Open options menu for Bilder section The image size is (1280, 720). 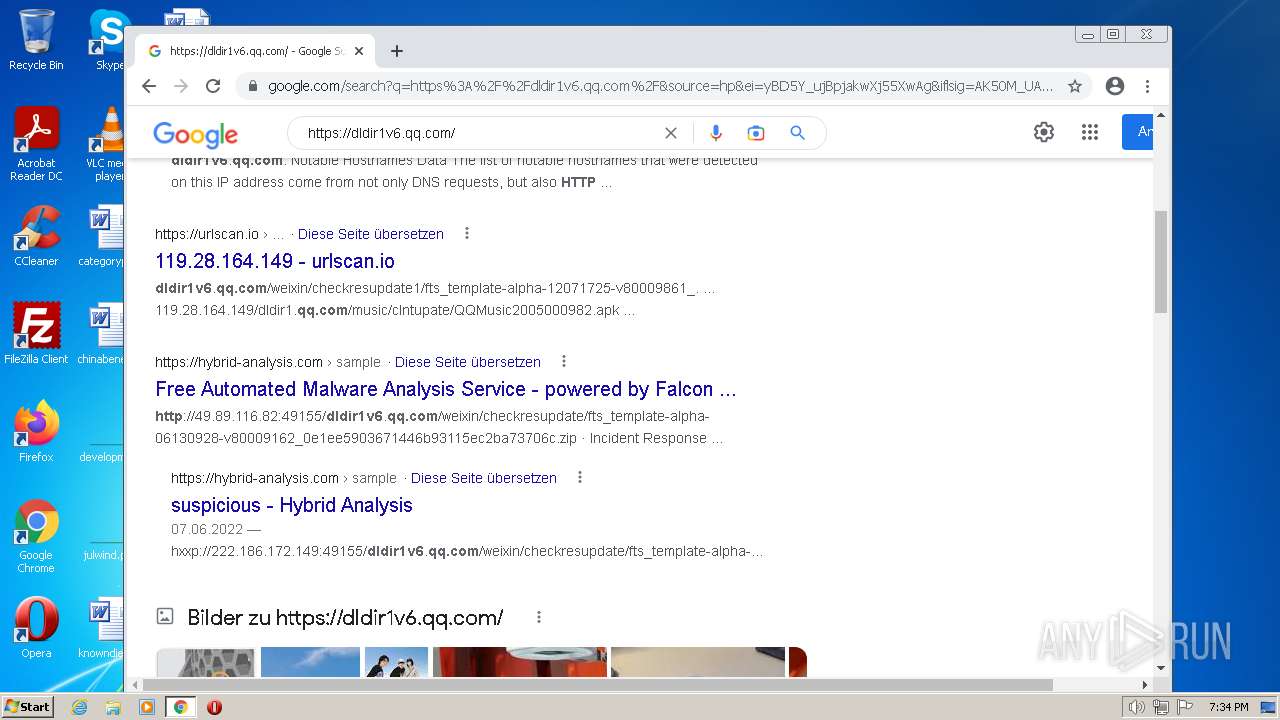click(539, 618)
